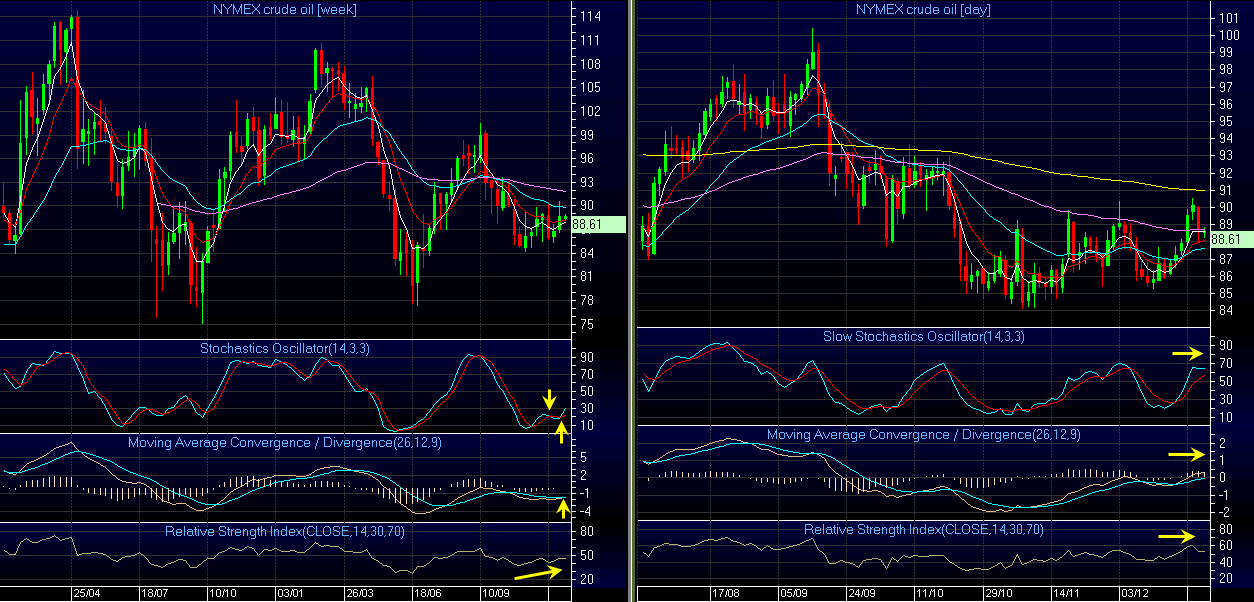Click date label 10/09 on weekly time axis
1254x602 pixels.
pos(496,593)
